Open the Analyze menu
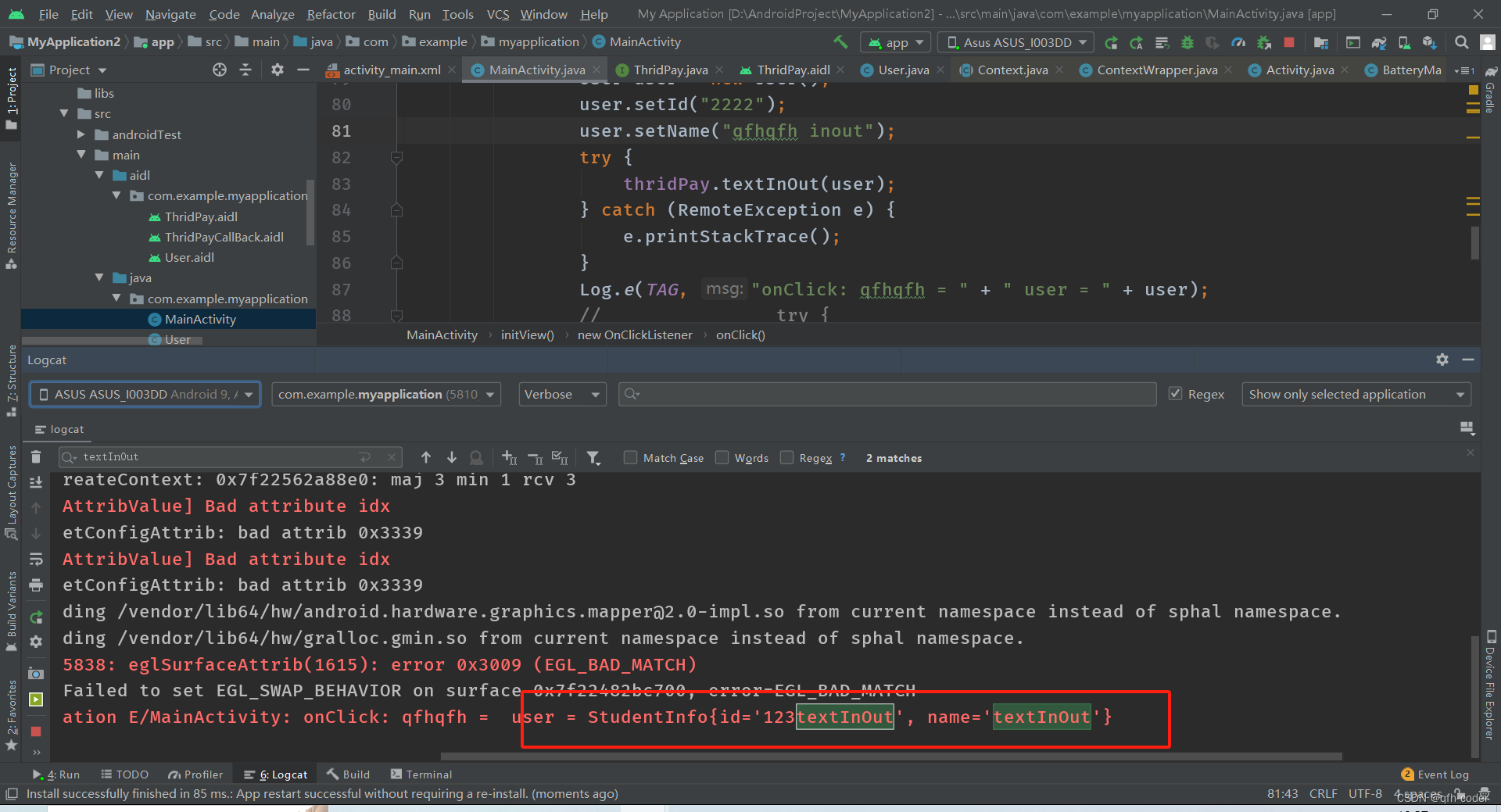The image size is (1501, 812). tap(272, 14)
